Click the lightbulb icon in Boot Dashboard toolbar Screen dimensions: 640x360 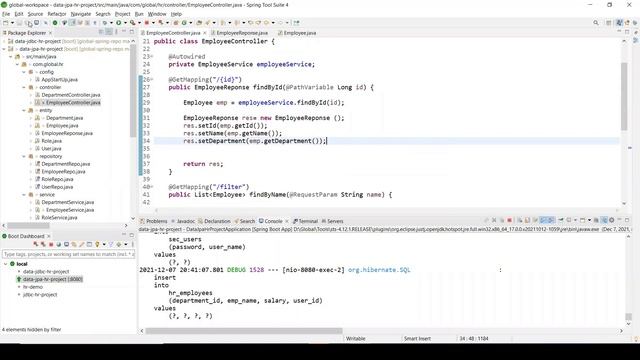(x=97, y=244)
